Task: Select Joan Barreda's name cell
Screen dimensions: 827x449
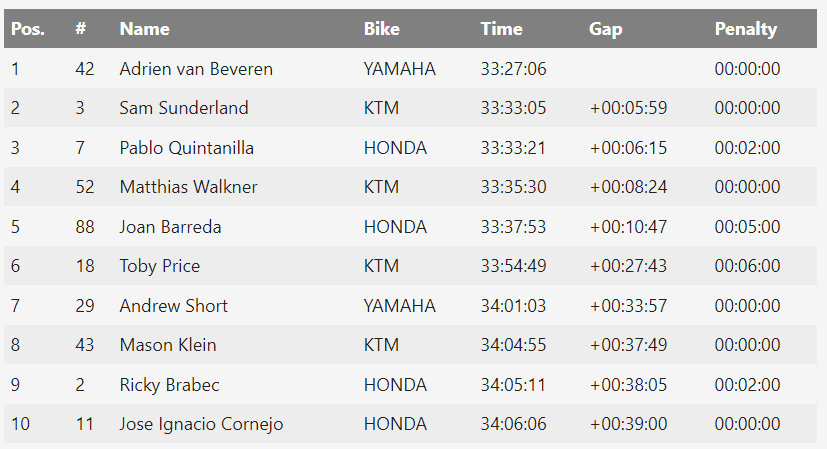Action: point(170,227)
